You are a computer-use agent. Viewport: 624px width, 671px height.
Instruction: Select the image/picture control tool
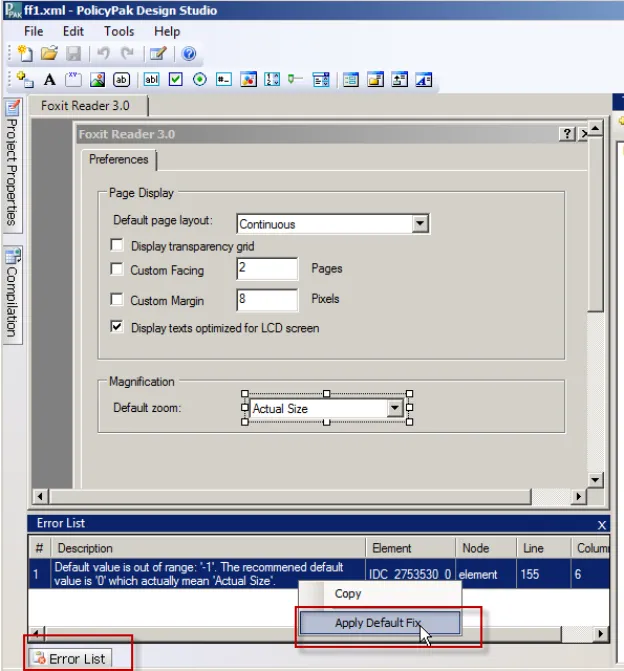pyautogui.click(x=97, y=80)
